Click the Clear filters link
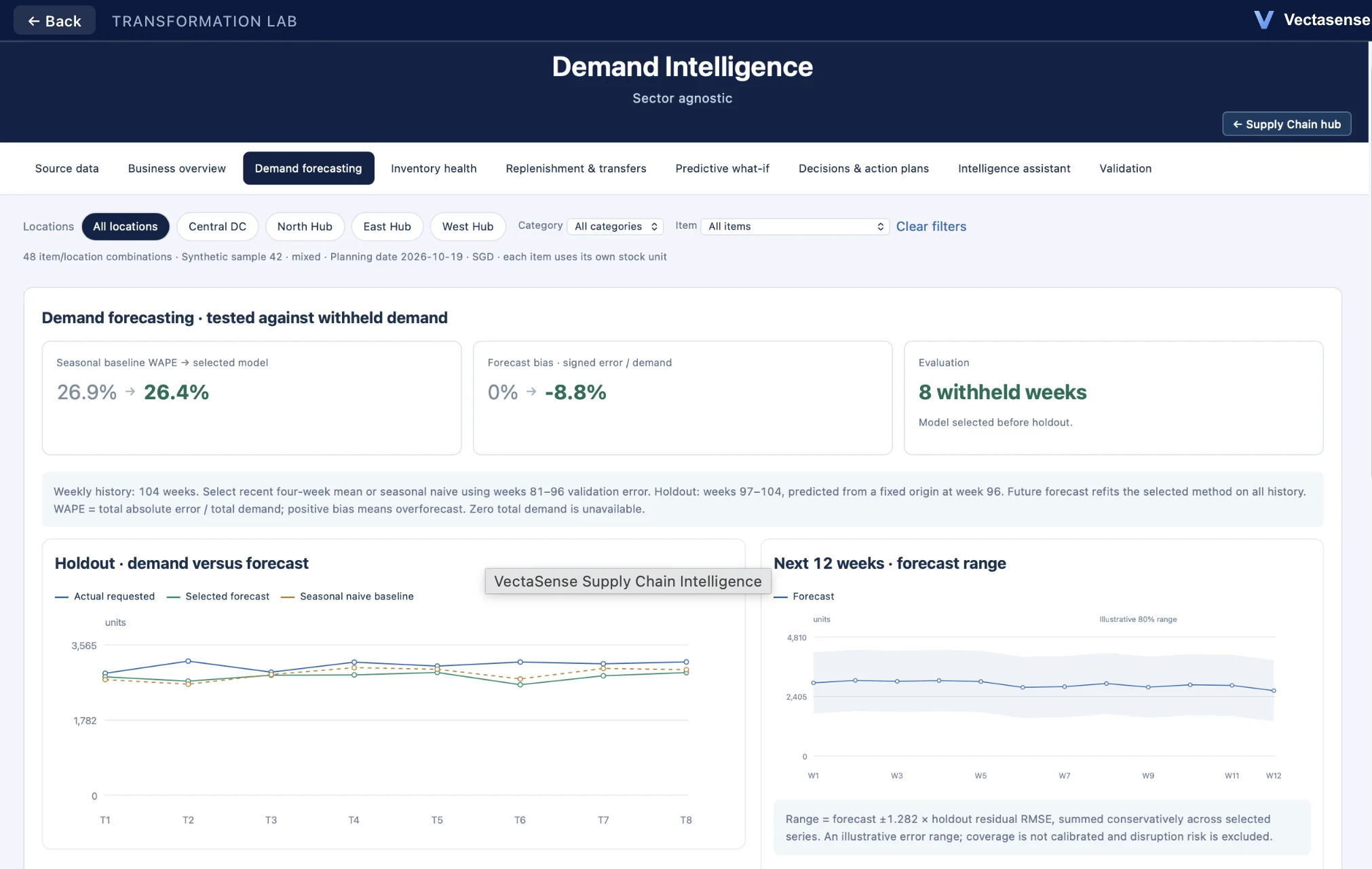Screen dimensions: 1372x869 [931, 227]
